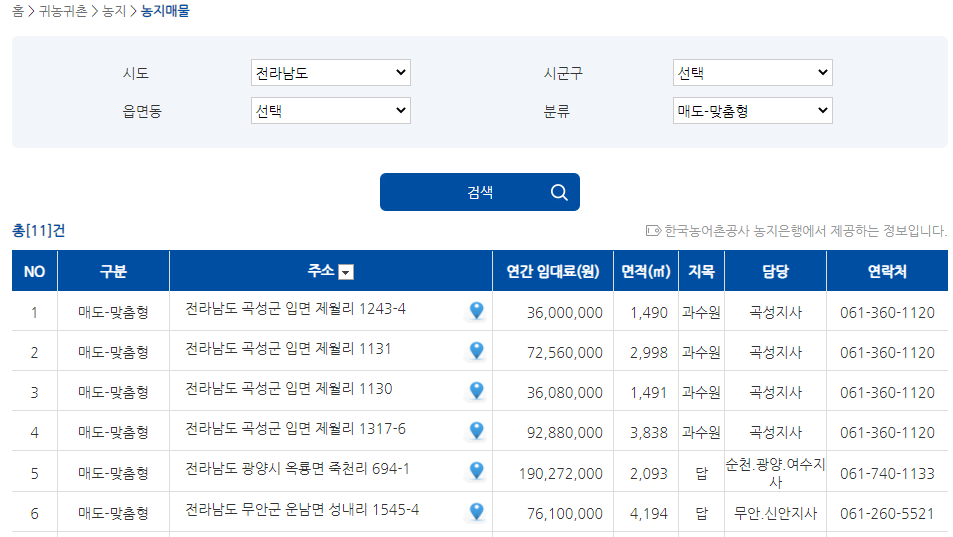This screenshot has height=537, width=953.
Task: Open map pin for 제월리 1243-4
Action: pyautogui.click(x=476, y=311)
